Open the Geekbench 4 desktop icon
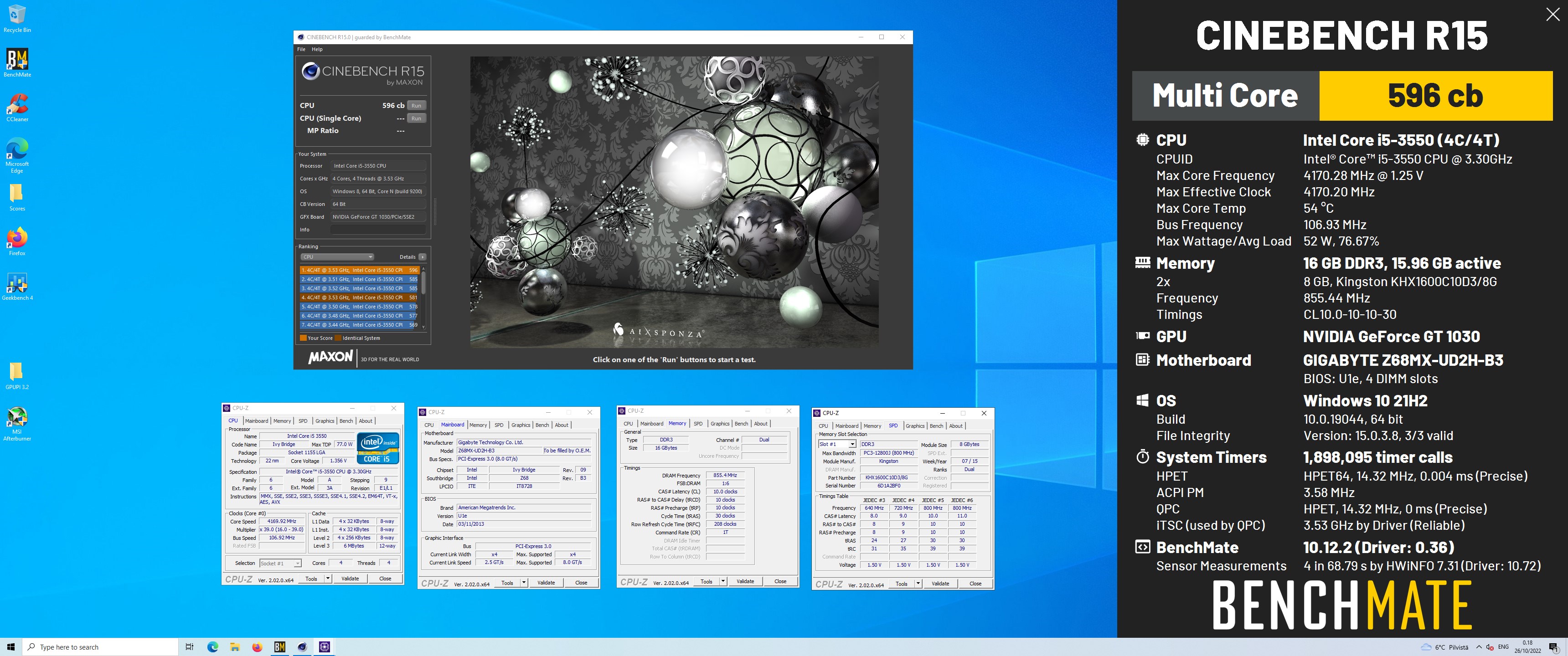The height and width of the screenshot is (656, 1568). click(x=17, y=286)
